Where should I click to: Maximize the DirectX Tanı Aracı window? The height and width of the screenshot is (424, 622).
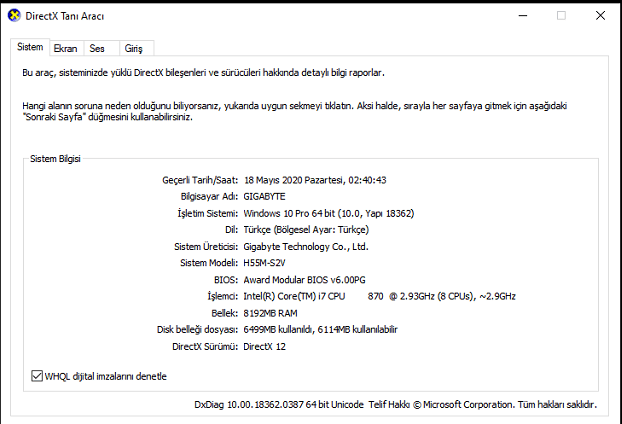tap(561, 16)
